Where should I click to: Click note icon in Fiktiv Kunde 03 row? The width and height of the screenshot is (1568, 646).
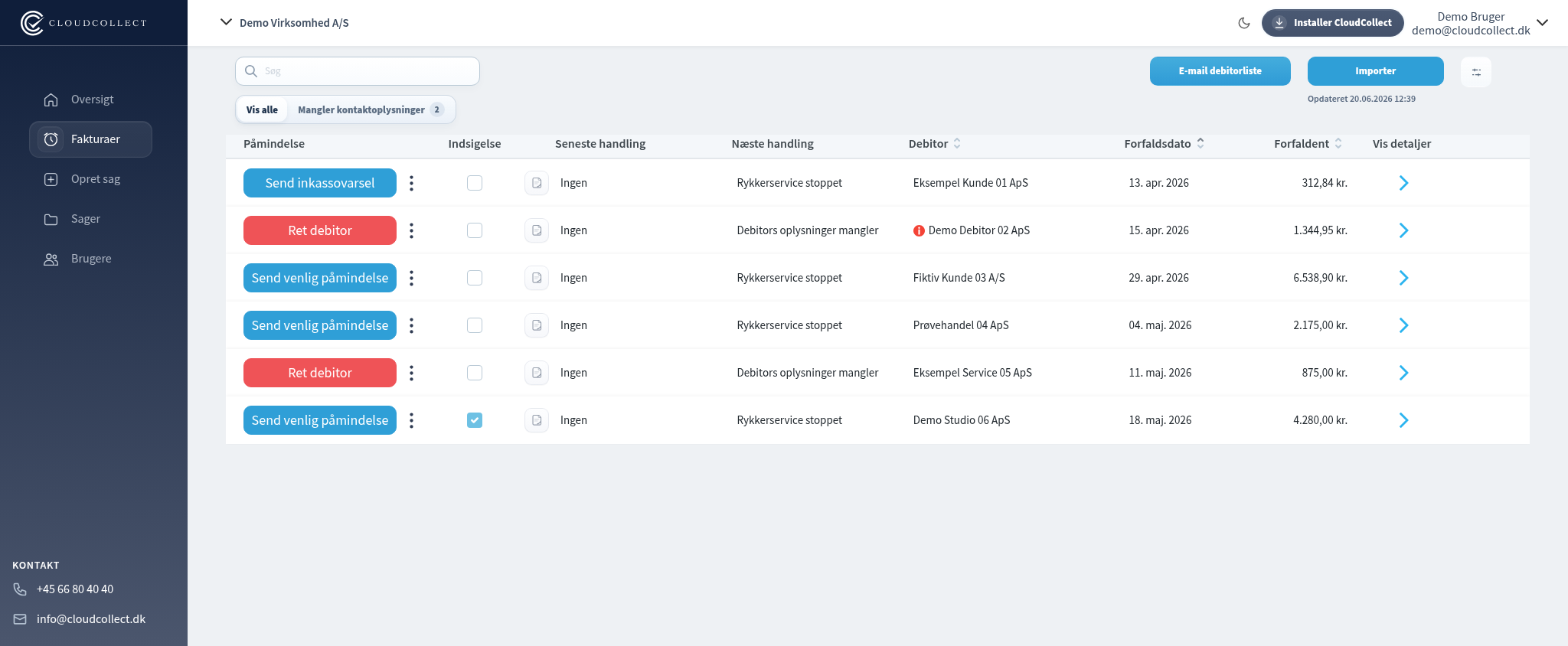(537, 278)
